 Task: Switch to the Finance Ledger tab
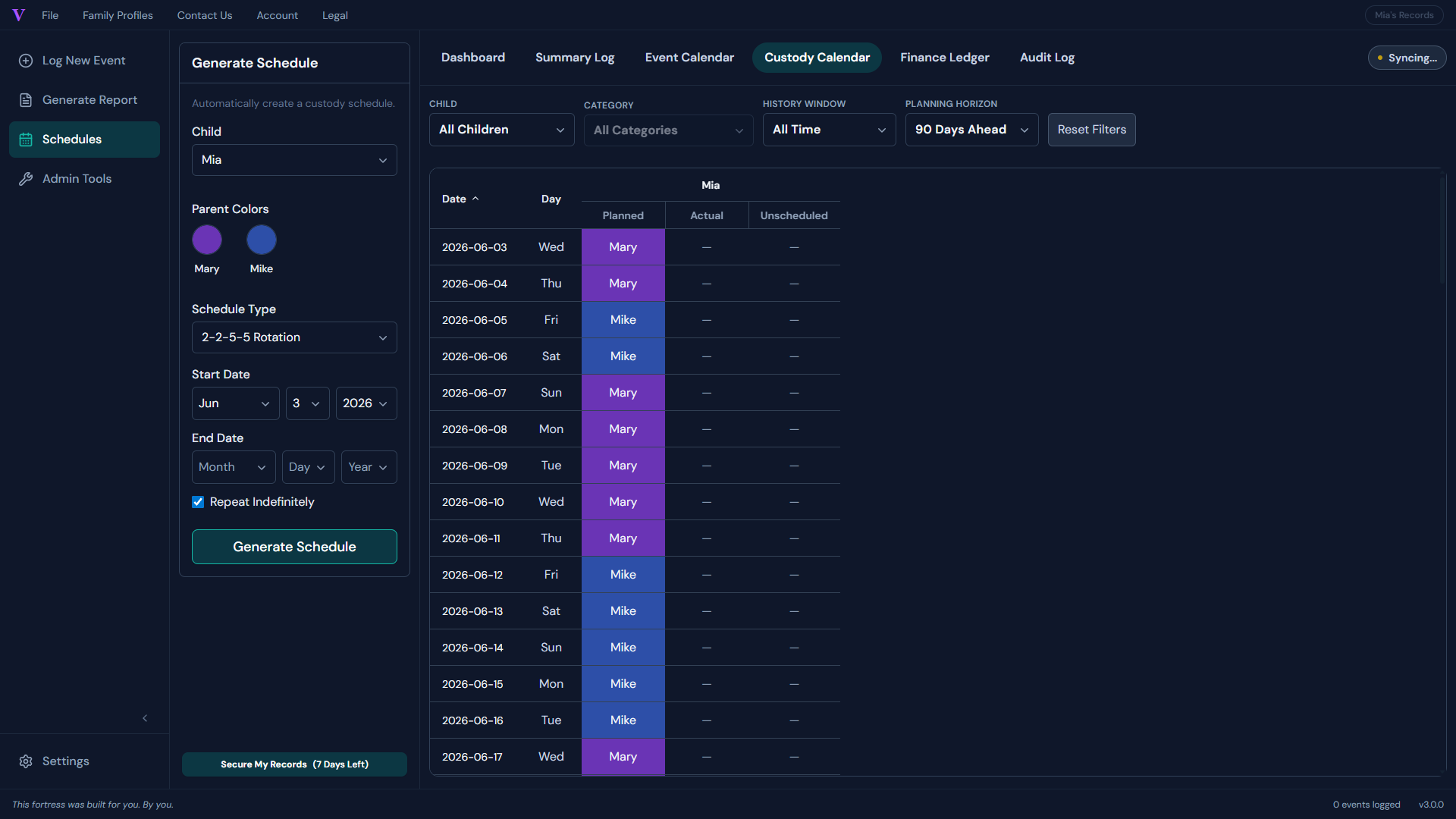(944, 58)
